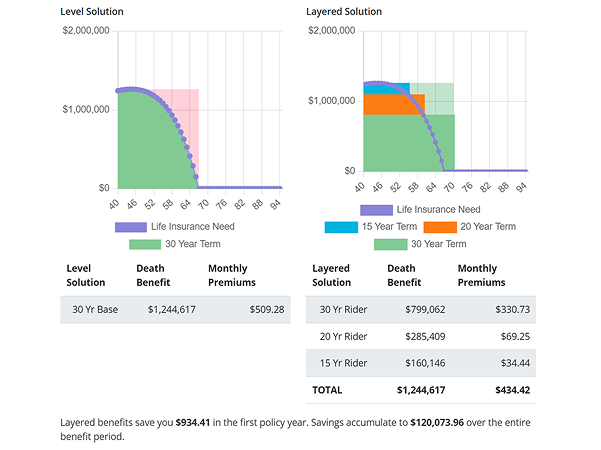Hide 15 Year Term series via legend label

click(x=389, y=227)
